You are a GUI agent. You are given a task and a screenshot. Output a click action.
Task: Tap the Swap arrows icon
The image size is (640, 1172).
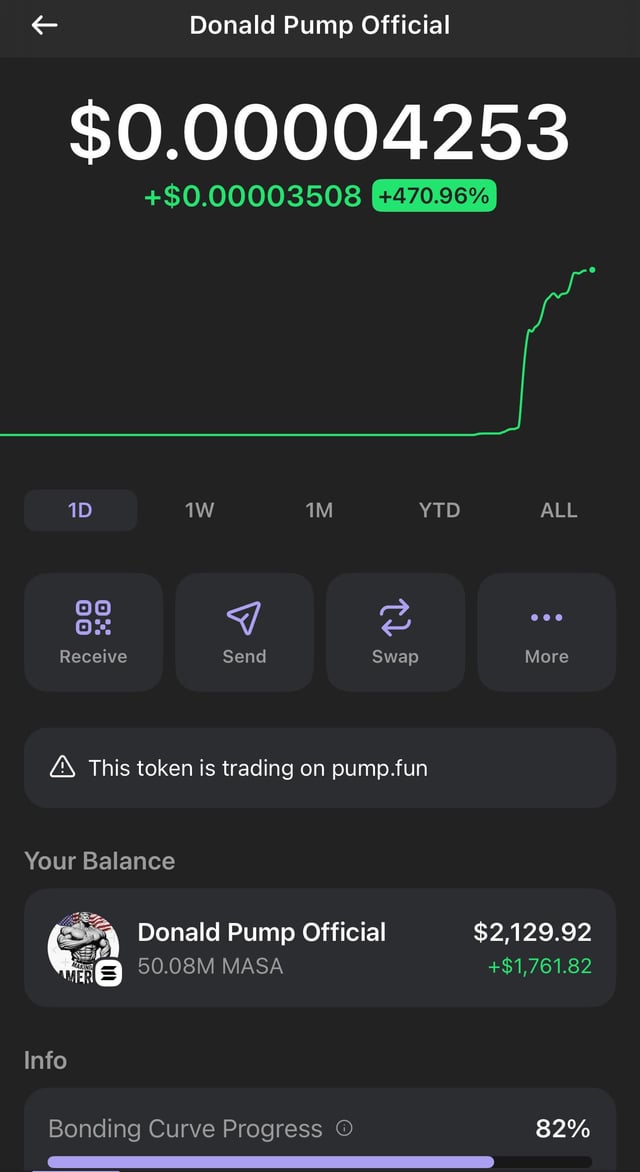click(x=395, y=618)
